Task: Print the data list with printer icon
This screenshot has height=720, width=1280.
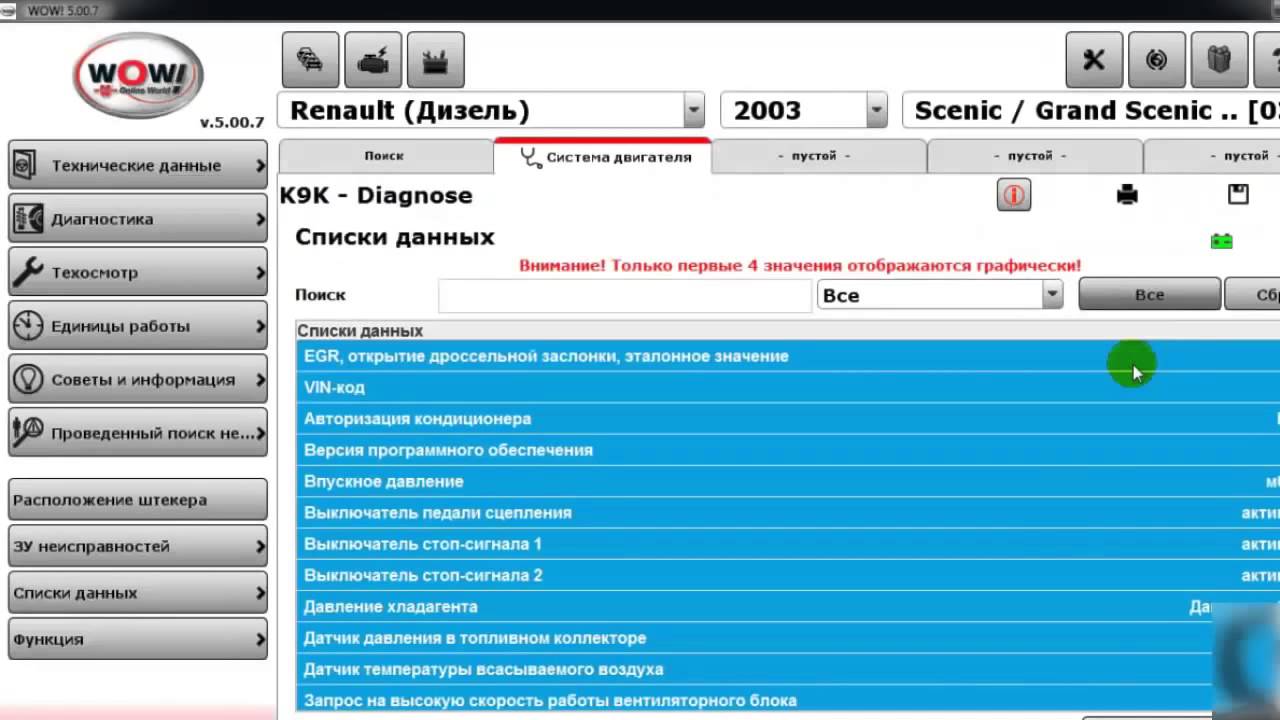Action: (1127, 195)
